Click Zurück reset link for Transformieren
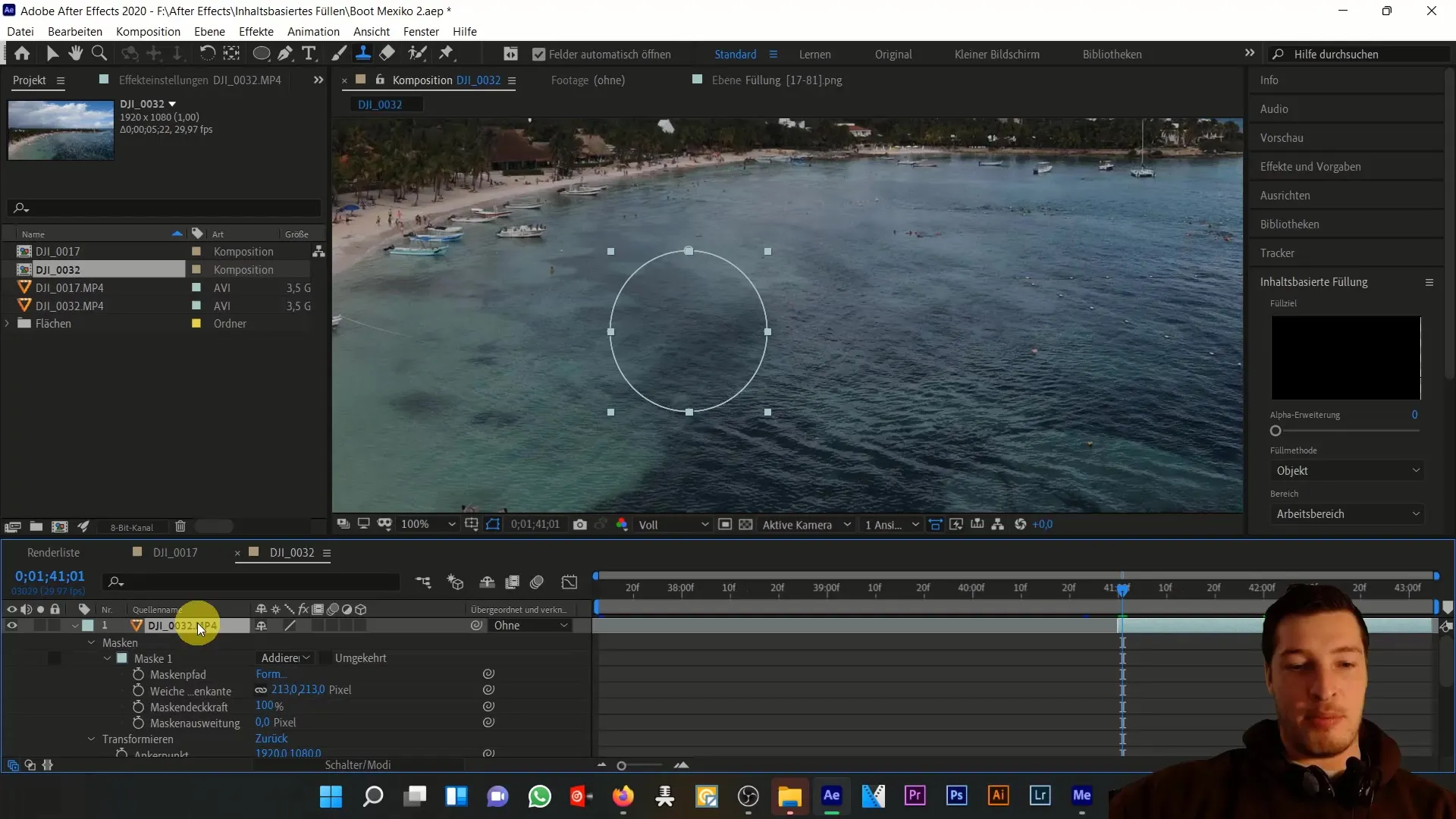1456x819 pixels. (271, 739)
